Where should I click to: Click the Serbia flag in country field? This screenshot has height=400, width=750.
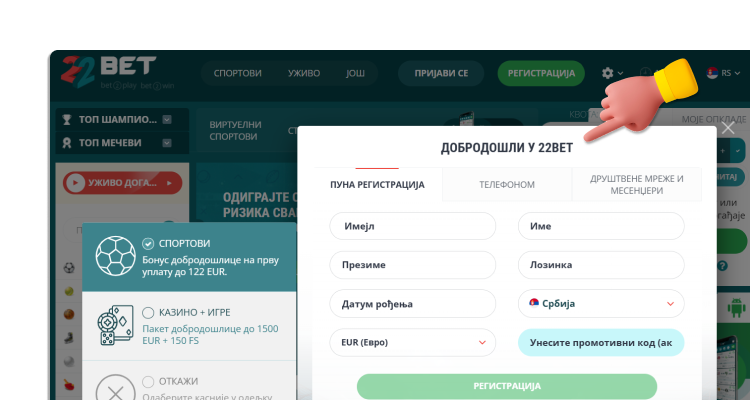tap(534, 302)
